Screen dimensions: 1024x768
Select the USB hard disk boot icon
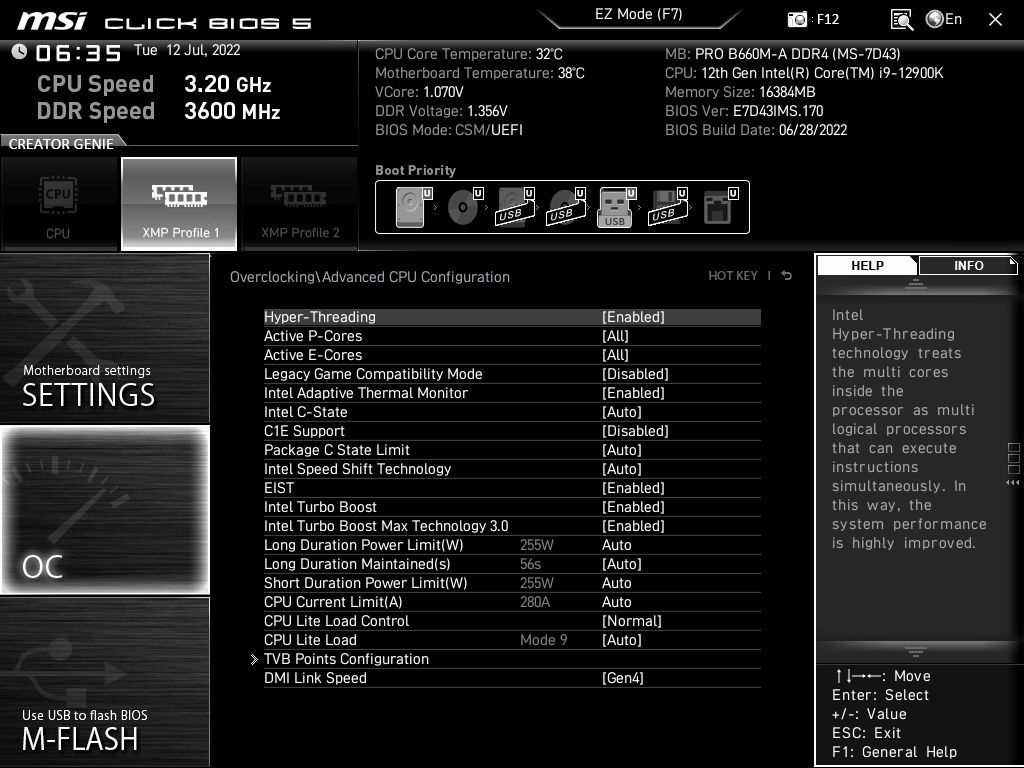pos(516,207)
